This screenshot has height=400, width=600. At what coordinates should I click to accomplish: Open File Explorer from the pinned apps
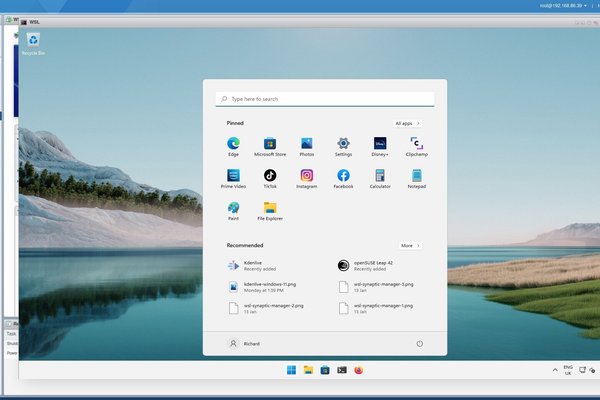[270, 211]
